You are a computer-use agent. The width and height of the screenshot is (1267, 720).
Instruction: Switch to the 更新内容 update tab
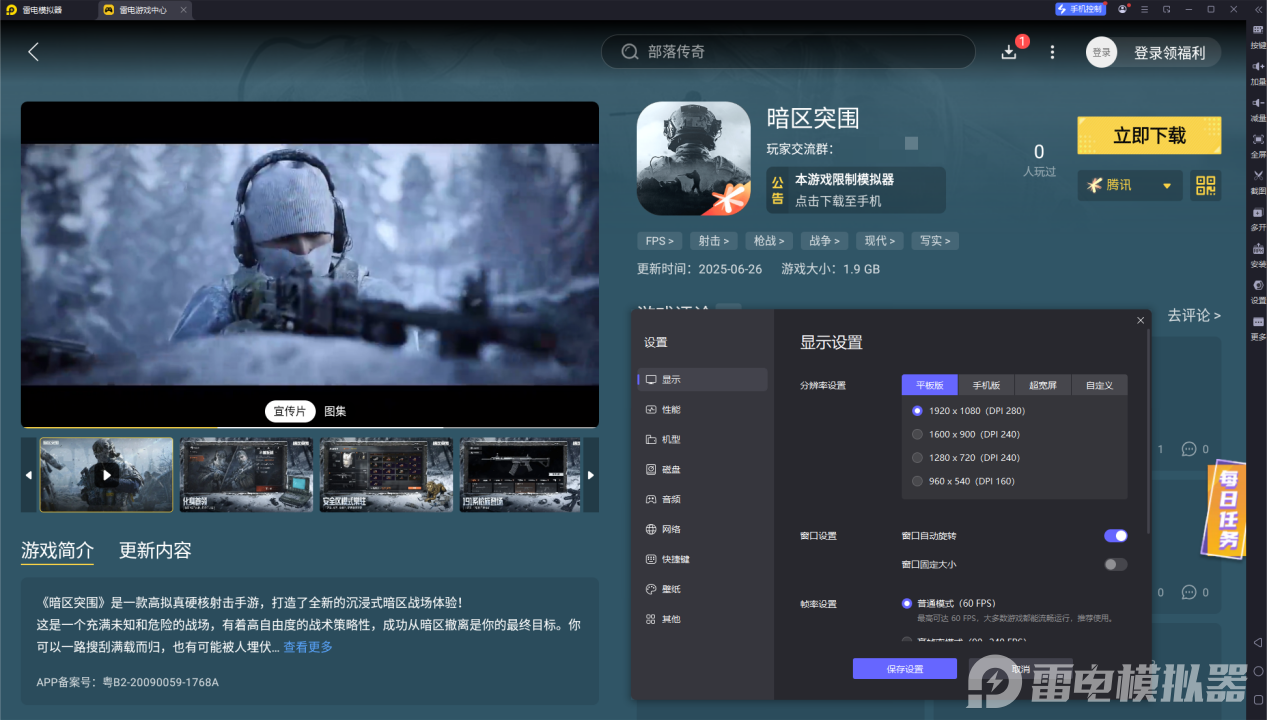pyautogui.click(x=154, y=550)
